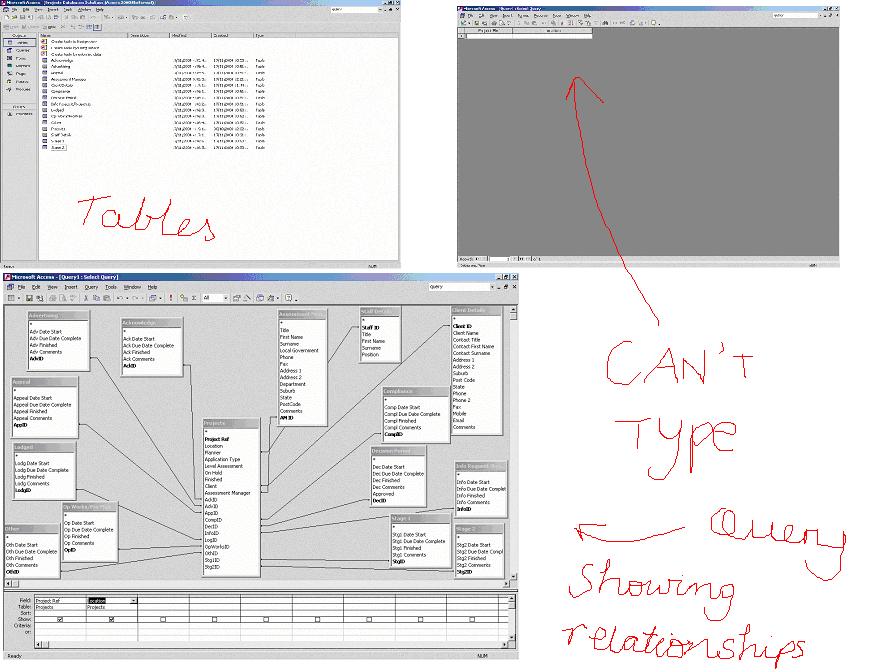Open the help search box dropdown arrow

[x=492, y=287]
